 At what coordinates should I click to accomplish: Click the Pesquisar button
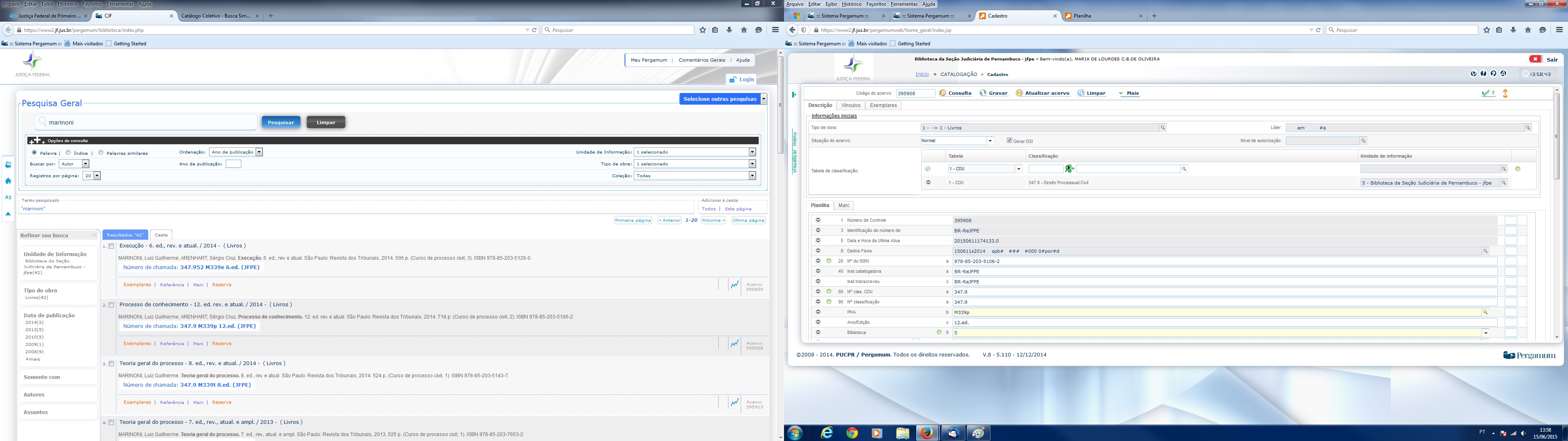[x=281, y=122]
